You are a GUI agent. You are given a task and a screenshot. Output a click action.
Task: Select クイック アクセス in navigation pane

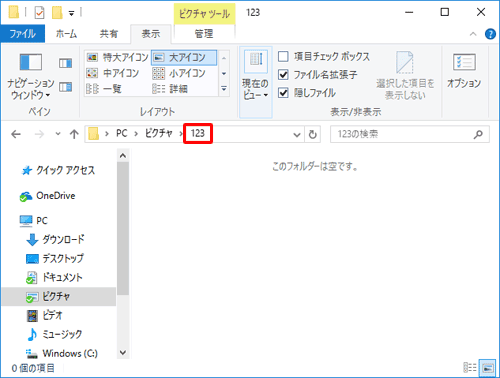point(59,170)
